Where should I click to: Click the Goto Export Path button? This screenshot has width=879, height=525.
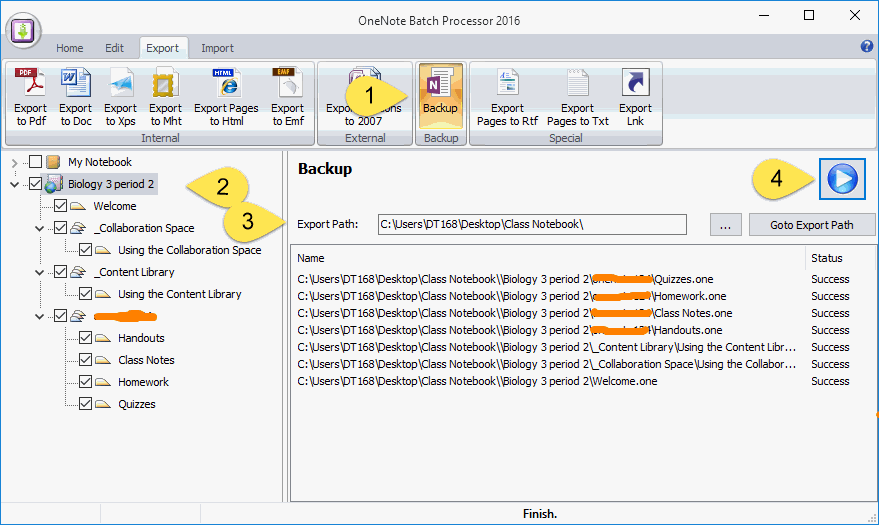point(812,225)
